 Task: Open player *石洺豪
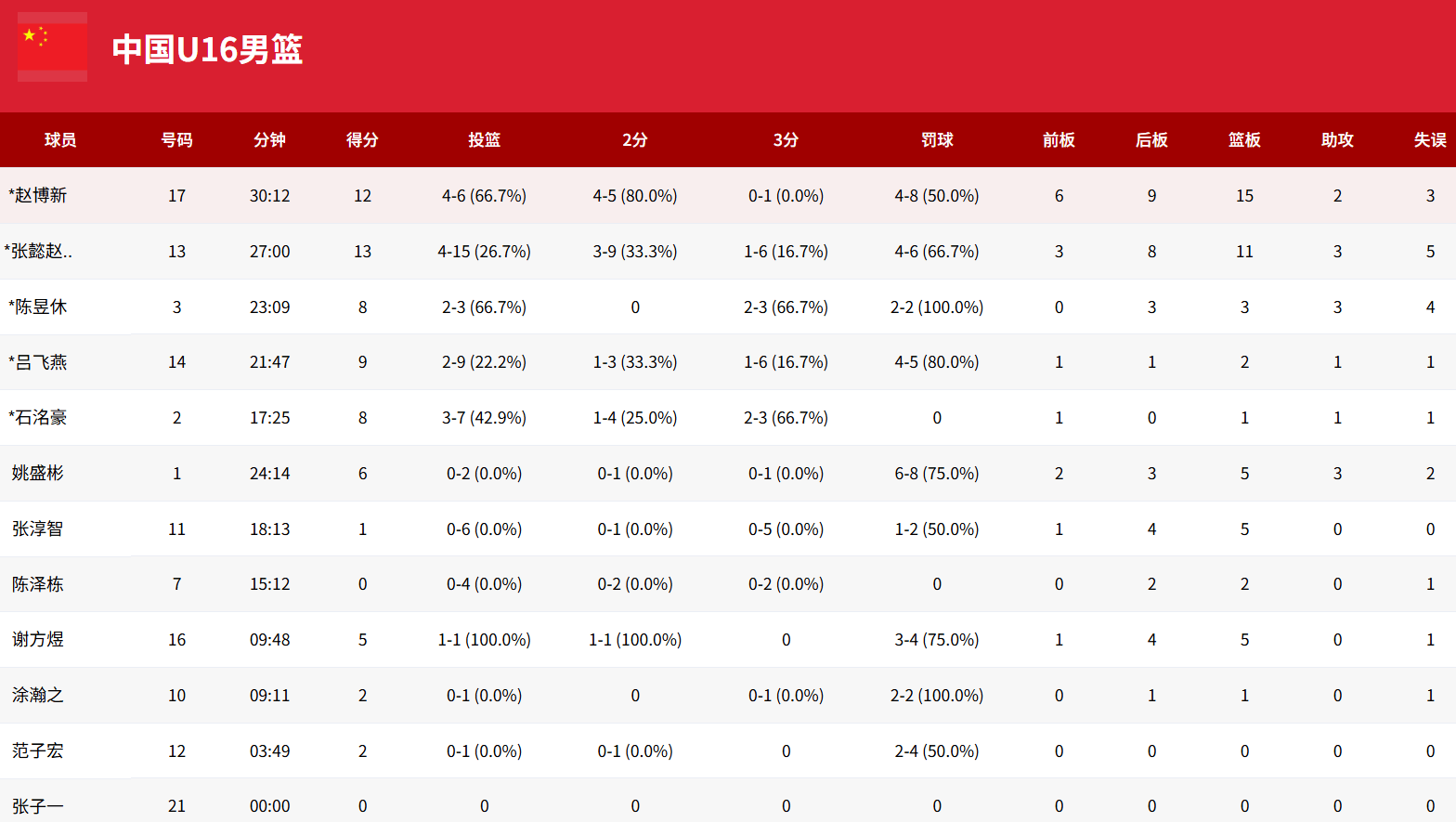coord(38,417)
